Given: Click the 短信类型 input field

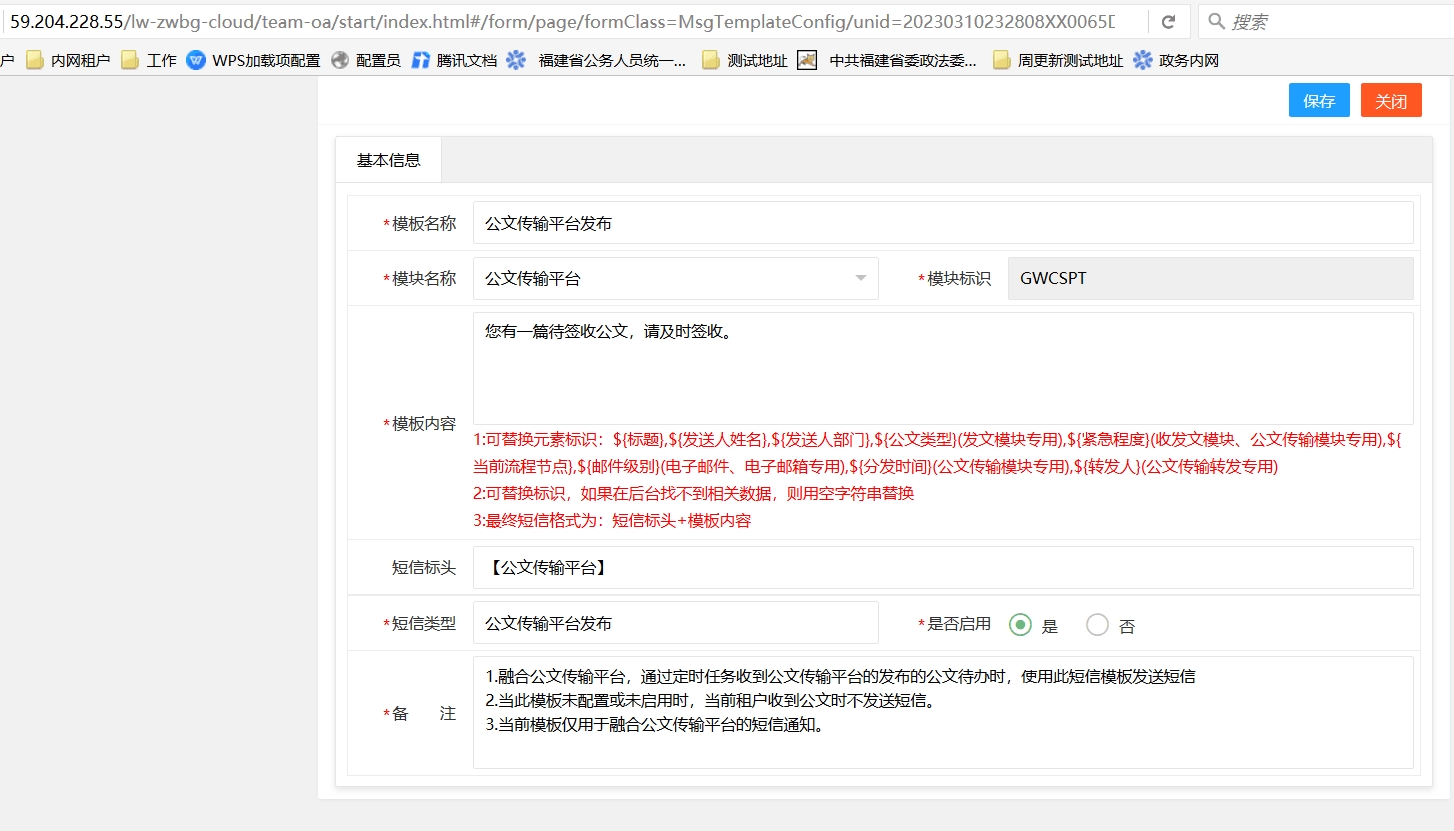Looking at the screenshot, I should (675, 623).
